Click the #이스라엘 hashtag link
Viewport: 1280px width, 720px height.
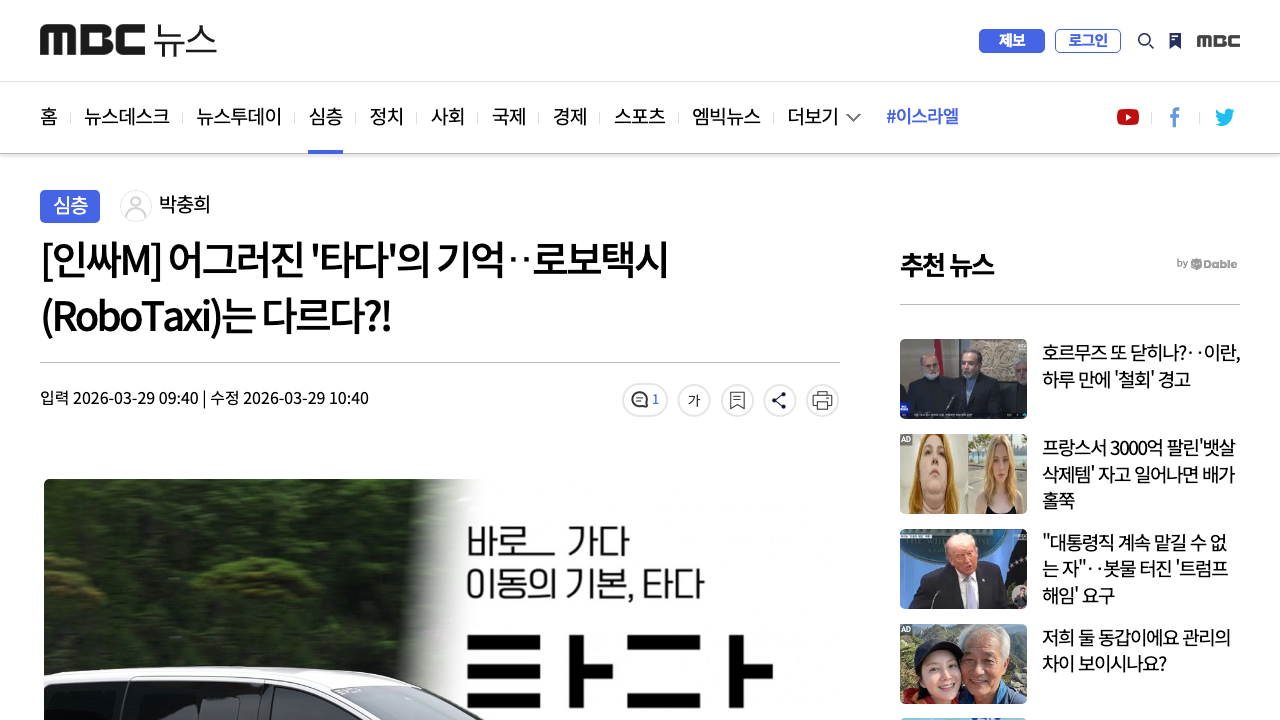922,117
